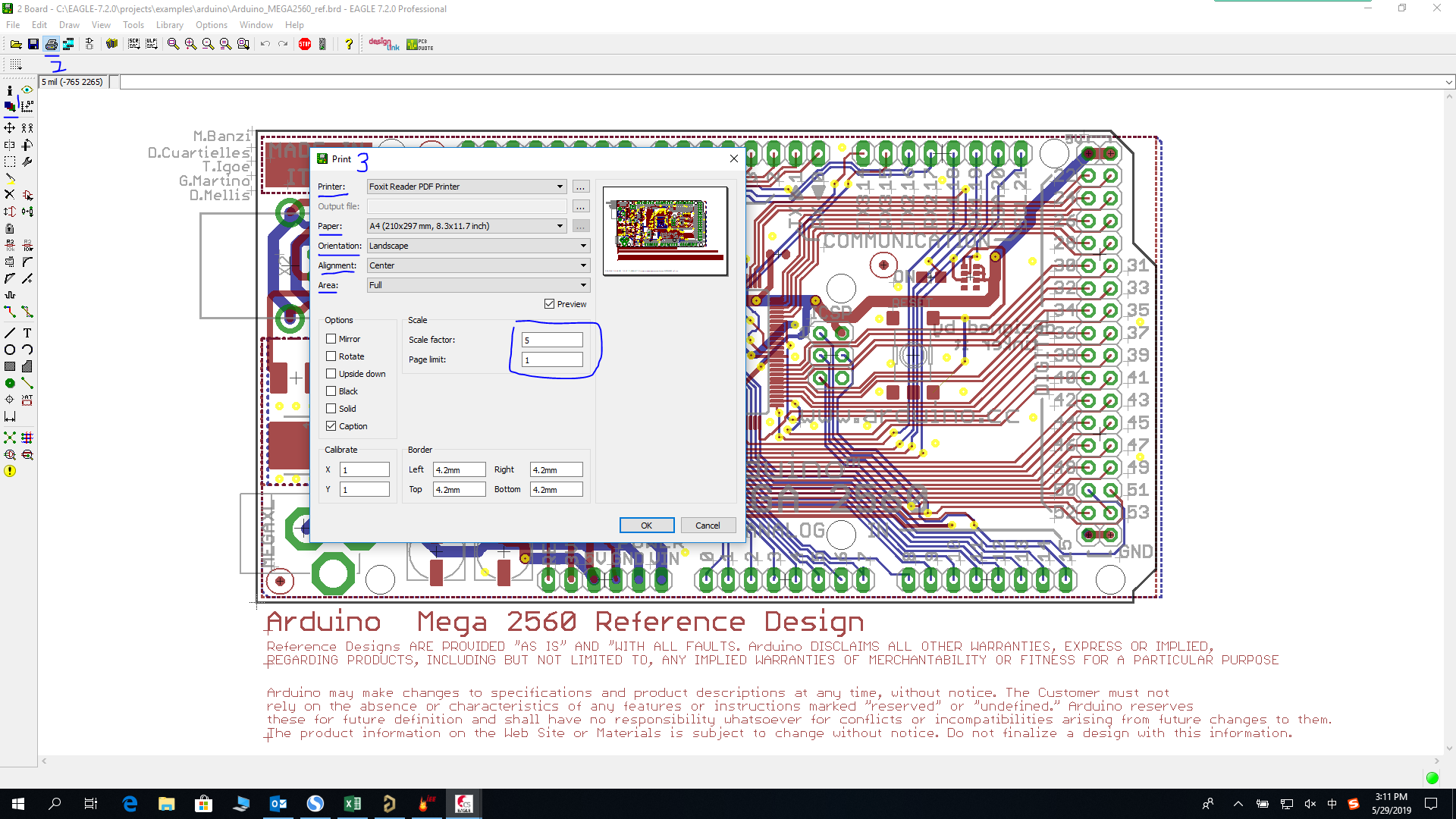Image resolution: width=1456 pixels, height=819 pixels.
Task: Click the Zoom in magnifier icon
Action: pyautogui.click(x=190, y=44)
